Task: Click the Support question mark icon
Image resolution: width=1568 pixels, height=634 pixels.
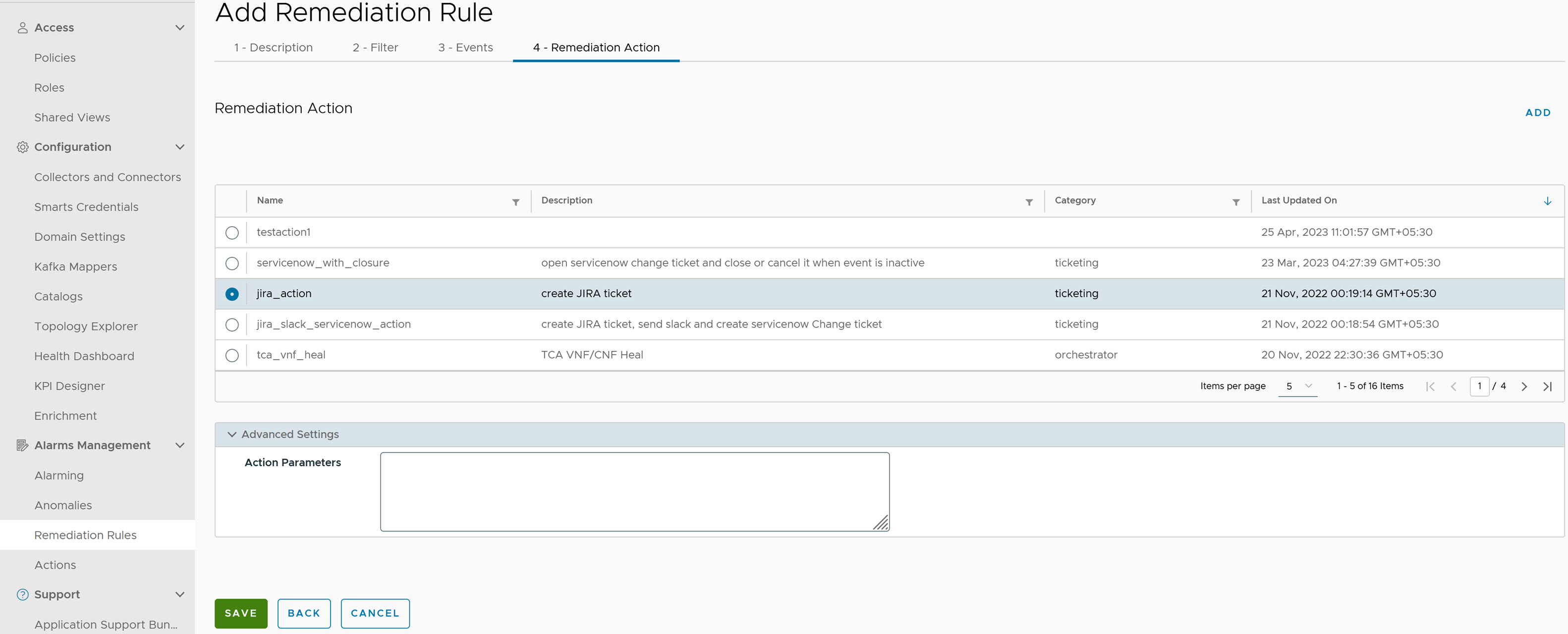Action: click(x=22, y=594)
